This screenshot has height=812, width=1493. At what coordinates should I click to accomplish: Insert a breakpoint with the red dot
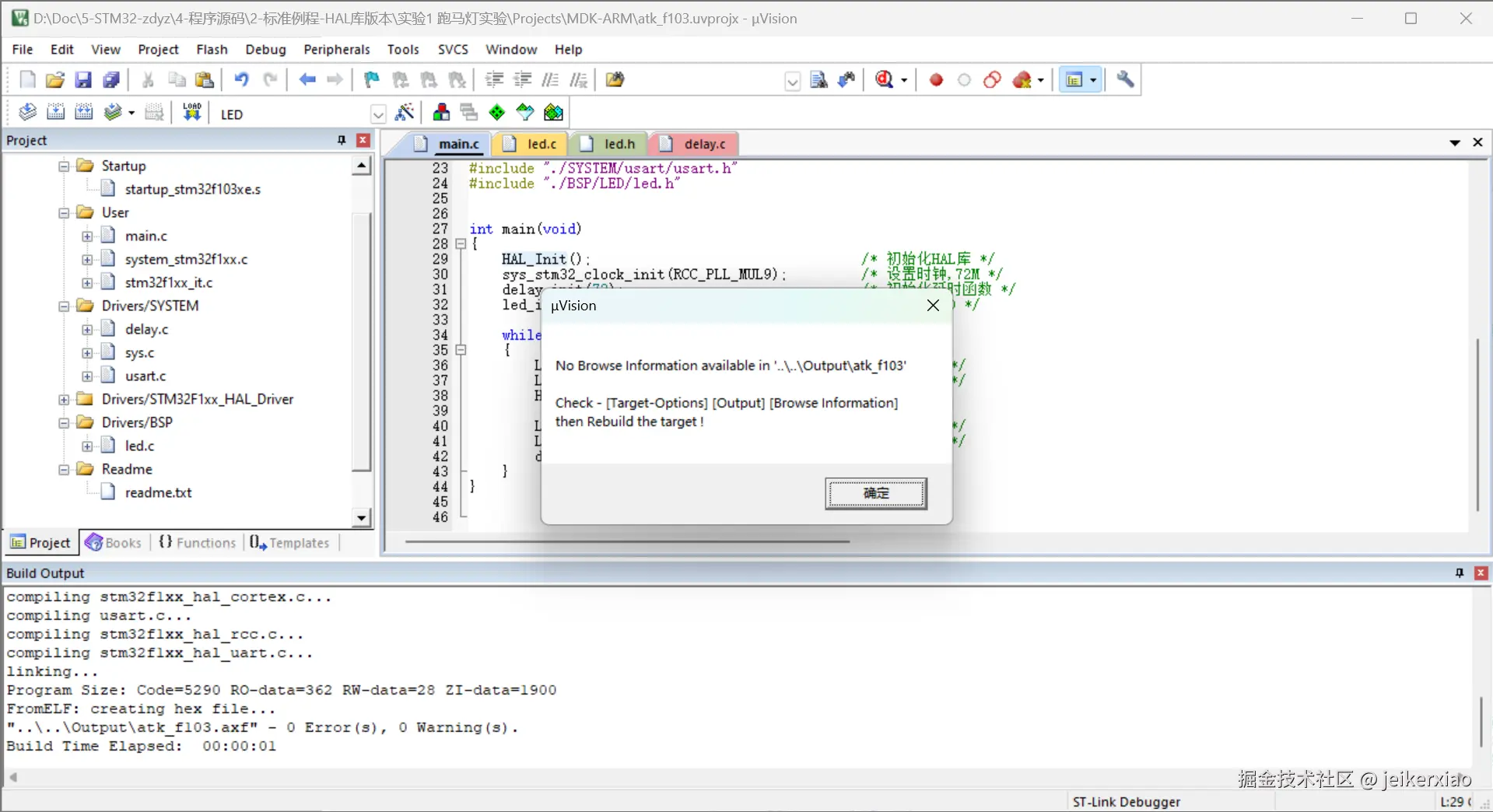click(x=936, y=80)
